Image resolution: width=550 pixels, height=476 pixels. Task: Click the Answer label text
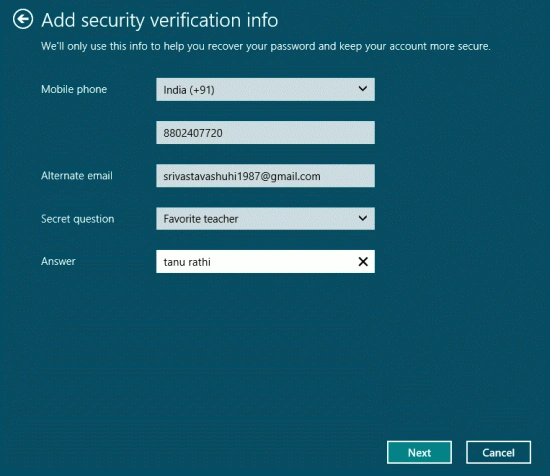(x=58, y=261)
